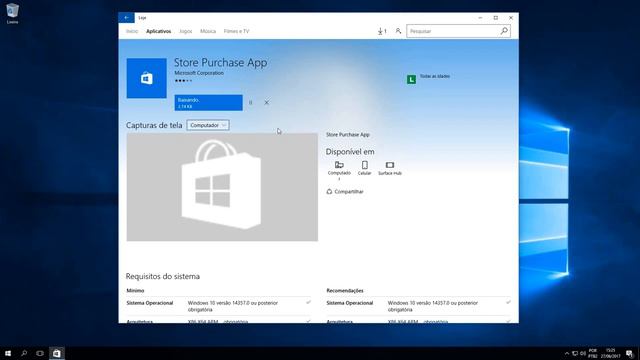Screen dimensions: 640x360
Task: Open the store bag screenshot thumbnail
Action: click(x=222, y=187)
